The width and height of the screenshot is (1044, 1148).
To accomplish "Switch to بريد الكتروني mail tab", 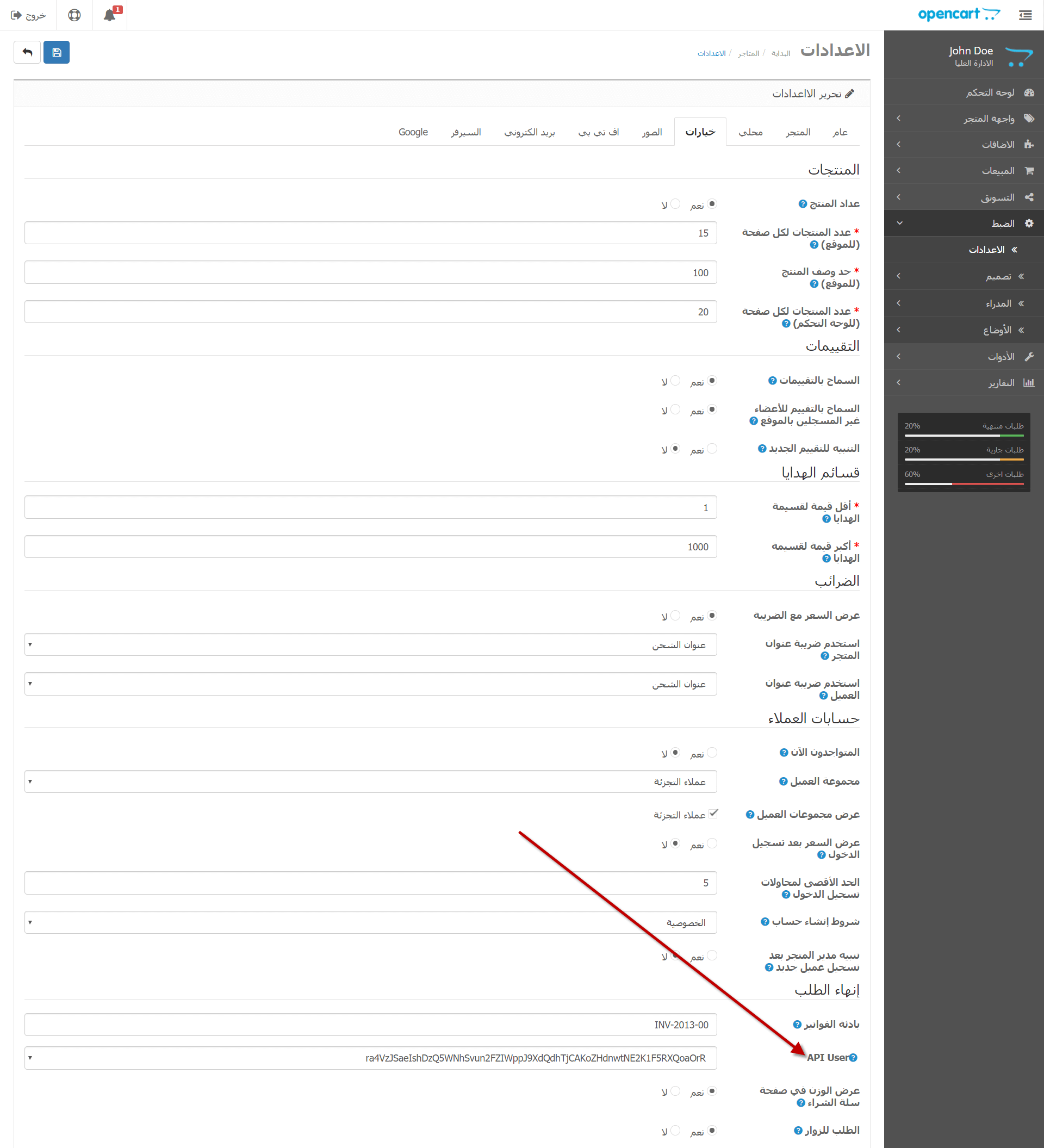I will pyautogui.click(x=530, y=132).
